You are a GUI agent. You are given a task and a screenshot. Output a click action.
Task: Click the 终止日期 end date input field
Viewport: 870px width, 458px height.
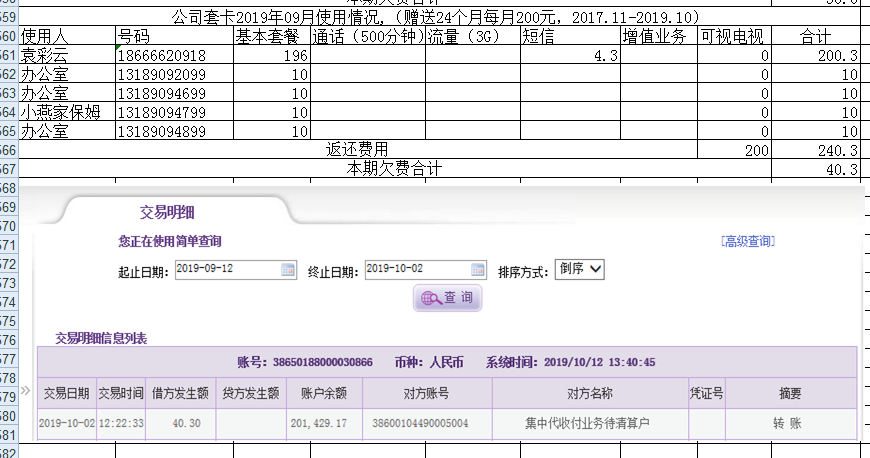(x=417, y=270)
